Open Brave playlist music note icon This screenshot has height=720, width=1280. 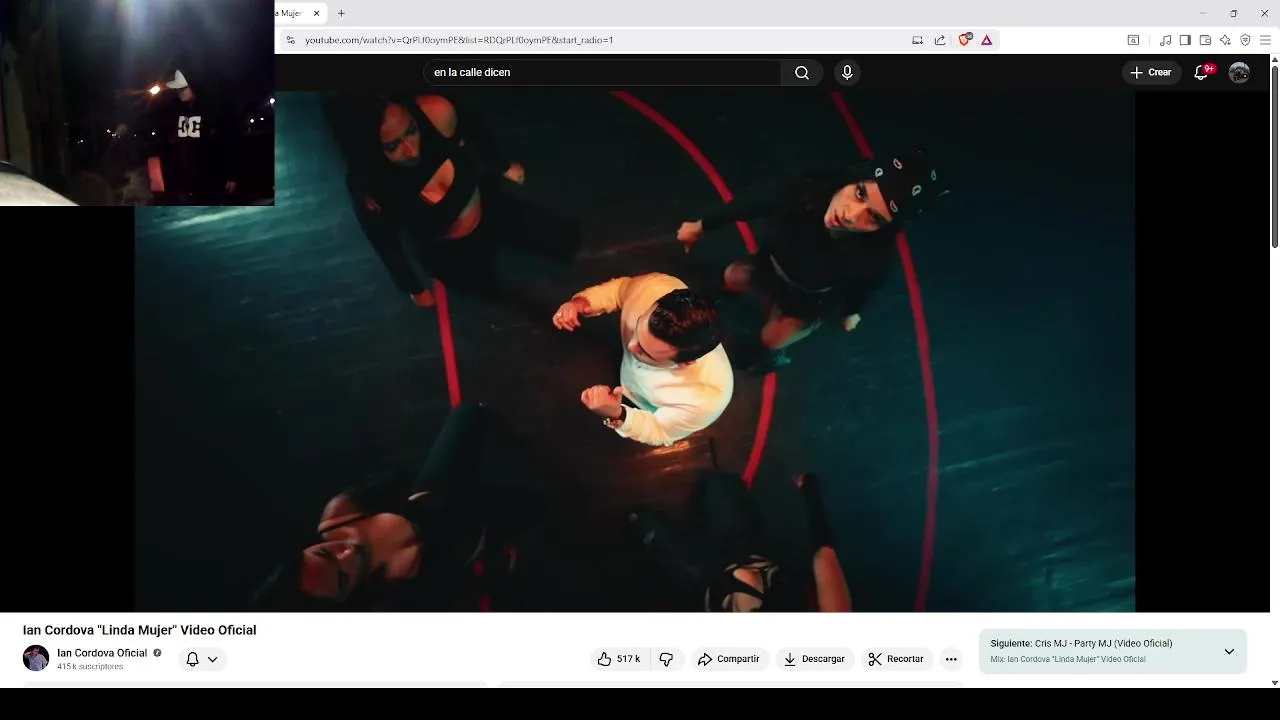click(x=1165, y=40)
